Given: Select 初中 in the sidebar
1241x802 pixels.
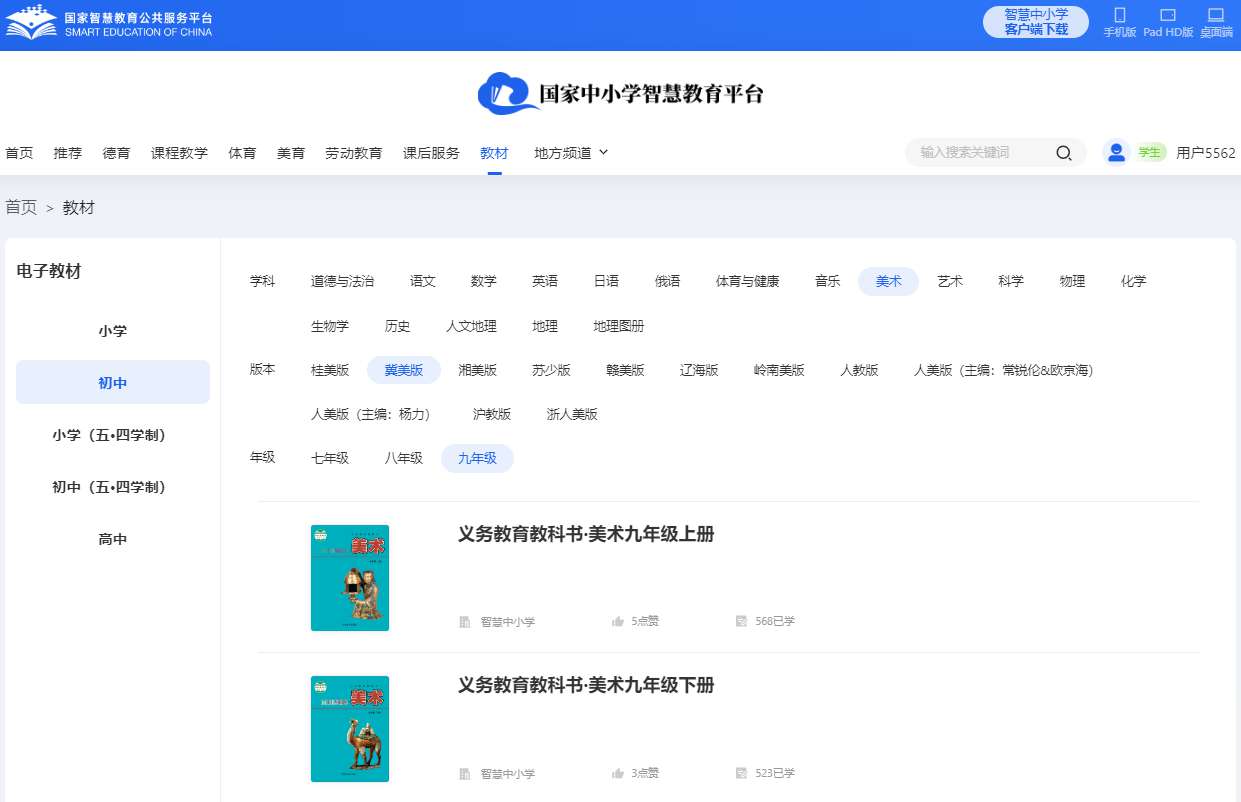Looking at the screenshot, I should [x=113, y=383].
